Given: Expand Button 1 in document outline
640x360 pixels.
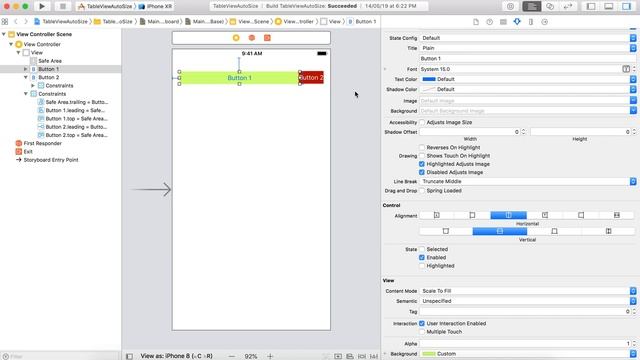Looking at the screenshot, I should tap(26, 69).
